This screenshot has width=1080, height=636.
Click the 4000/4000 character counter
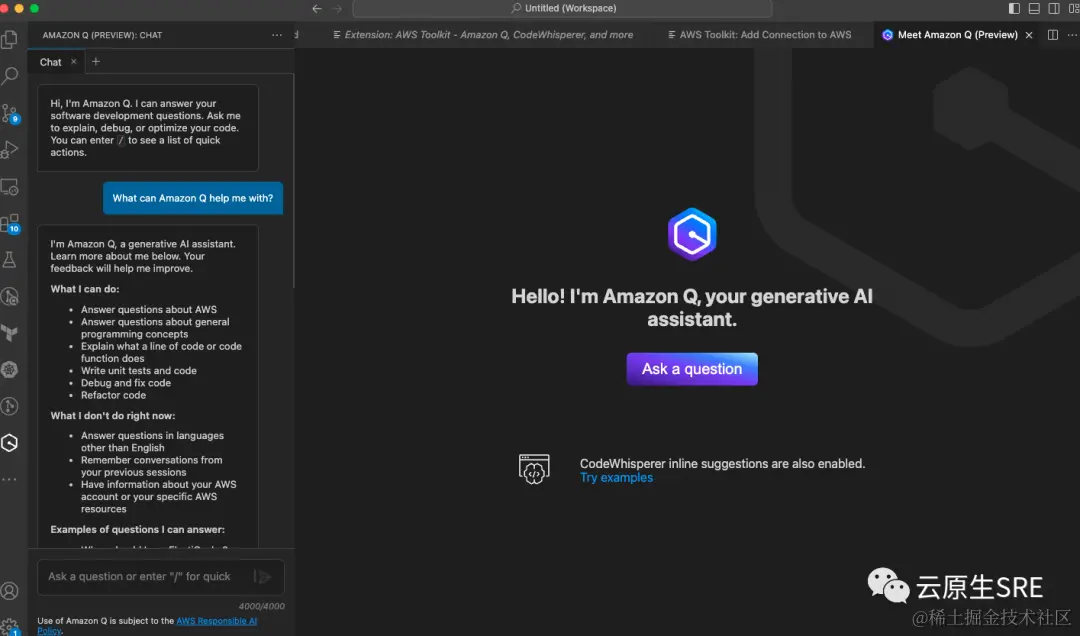(261, 606)
